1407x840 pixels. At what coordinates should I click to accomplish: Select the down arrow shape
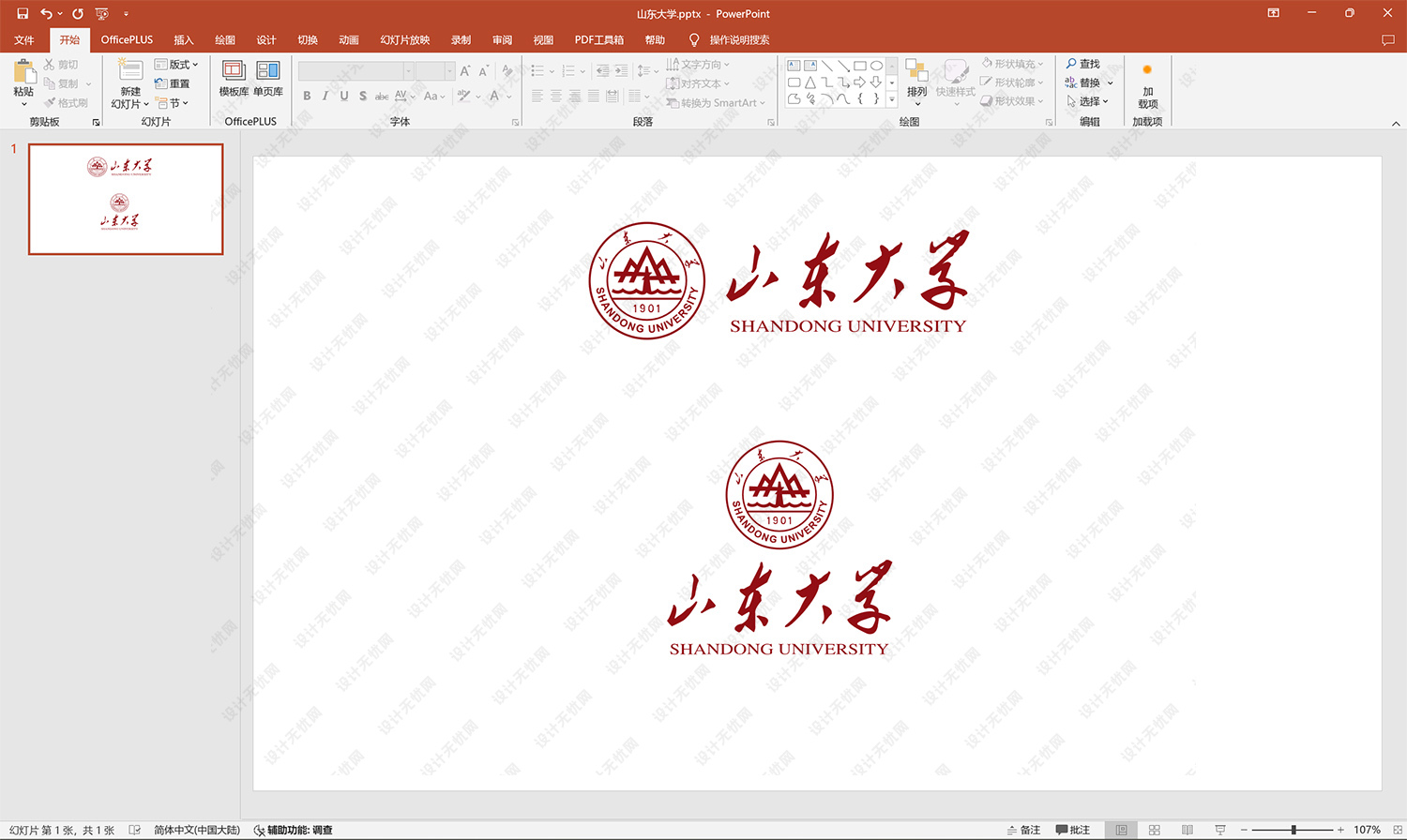coord(876,82)
